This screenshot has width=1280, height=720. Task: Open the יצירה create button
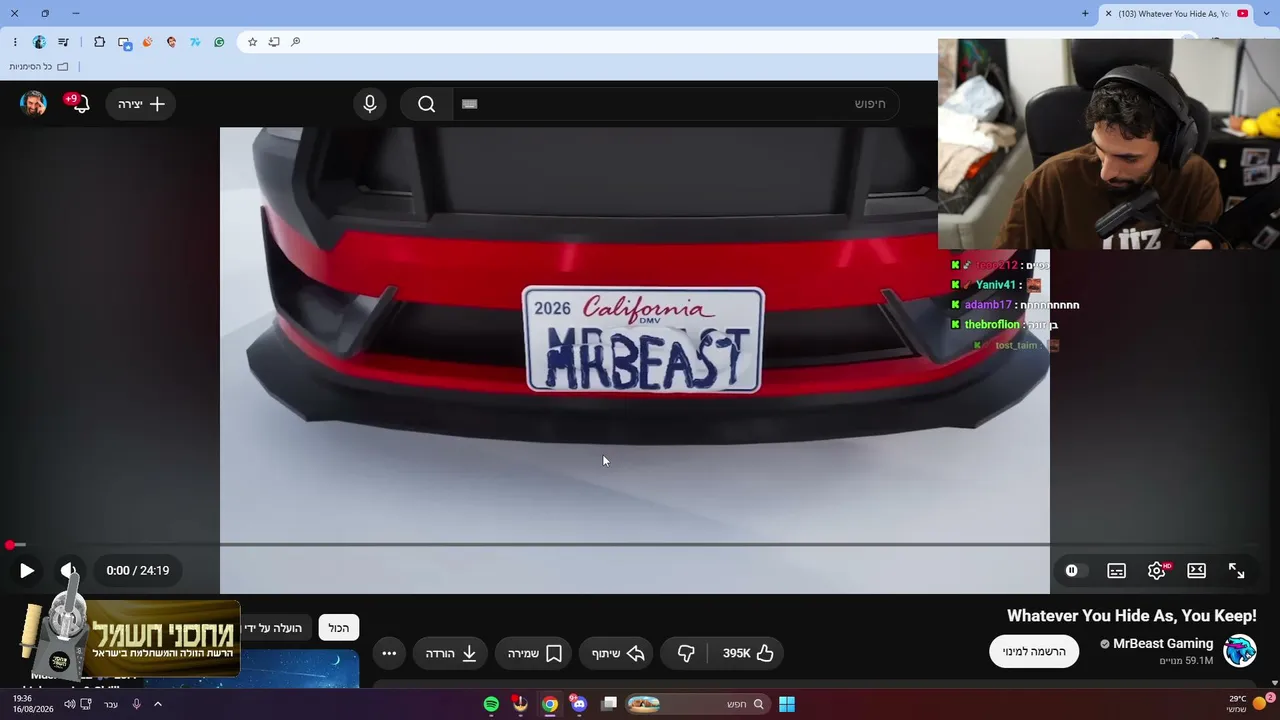tap(140, 104)
